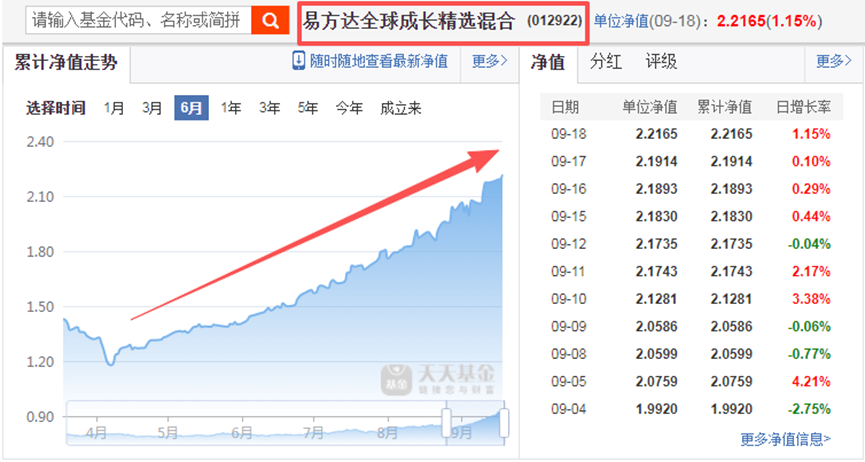Click the orange search magnifier button

pos(270,21)
